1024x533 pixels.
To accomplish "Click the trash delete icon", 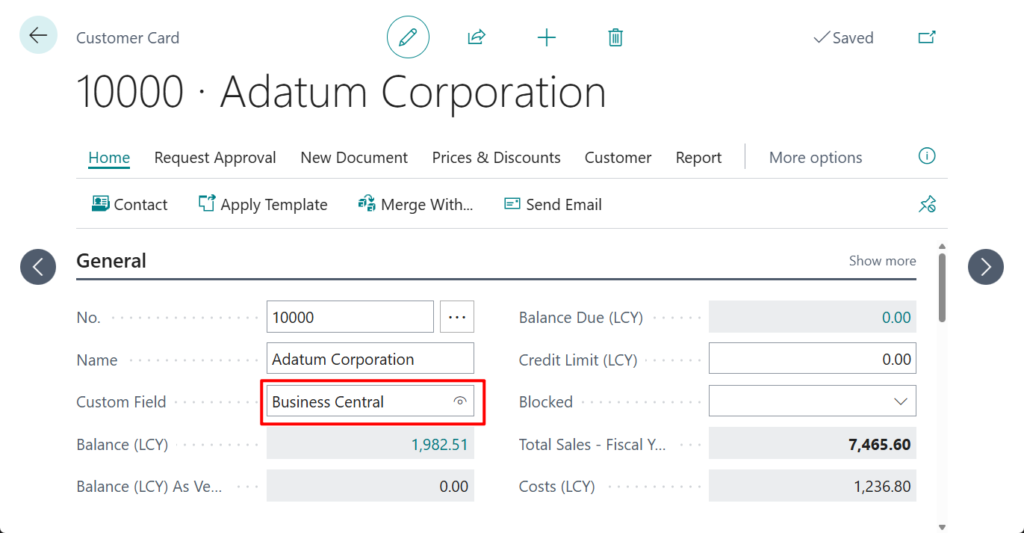I will click(x=615, y=38).
